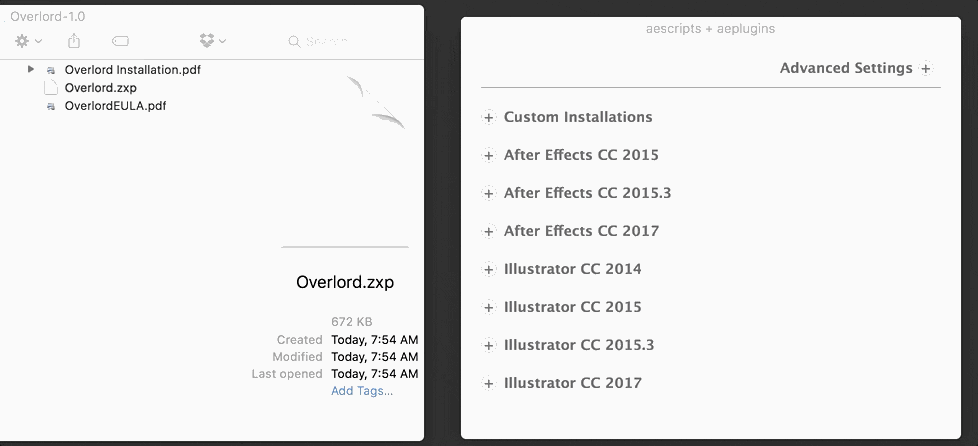Expand Illustrator CC 2014 plus icon
Screen dimensions: 978x446
click(489, 269)
